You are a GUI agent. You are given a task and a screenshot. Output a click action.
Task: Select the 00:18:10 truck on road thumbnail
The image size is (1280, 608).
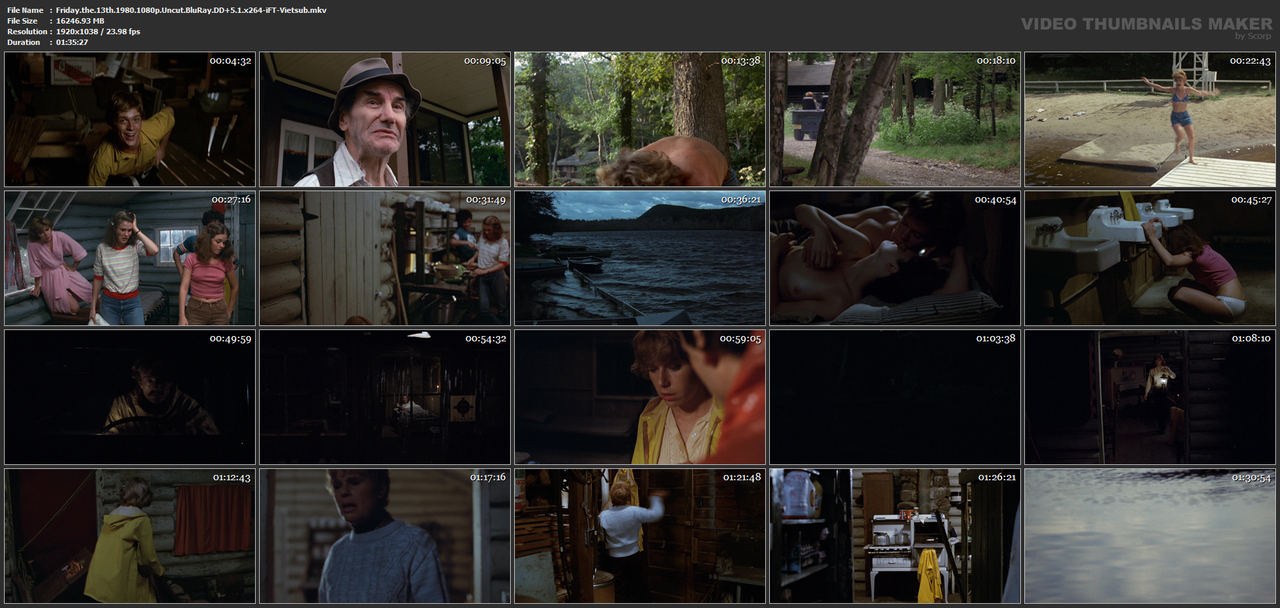tap(895, 119)
